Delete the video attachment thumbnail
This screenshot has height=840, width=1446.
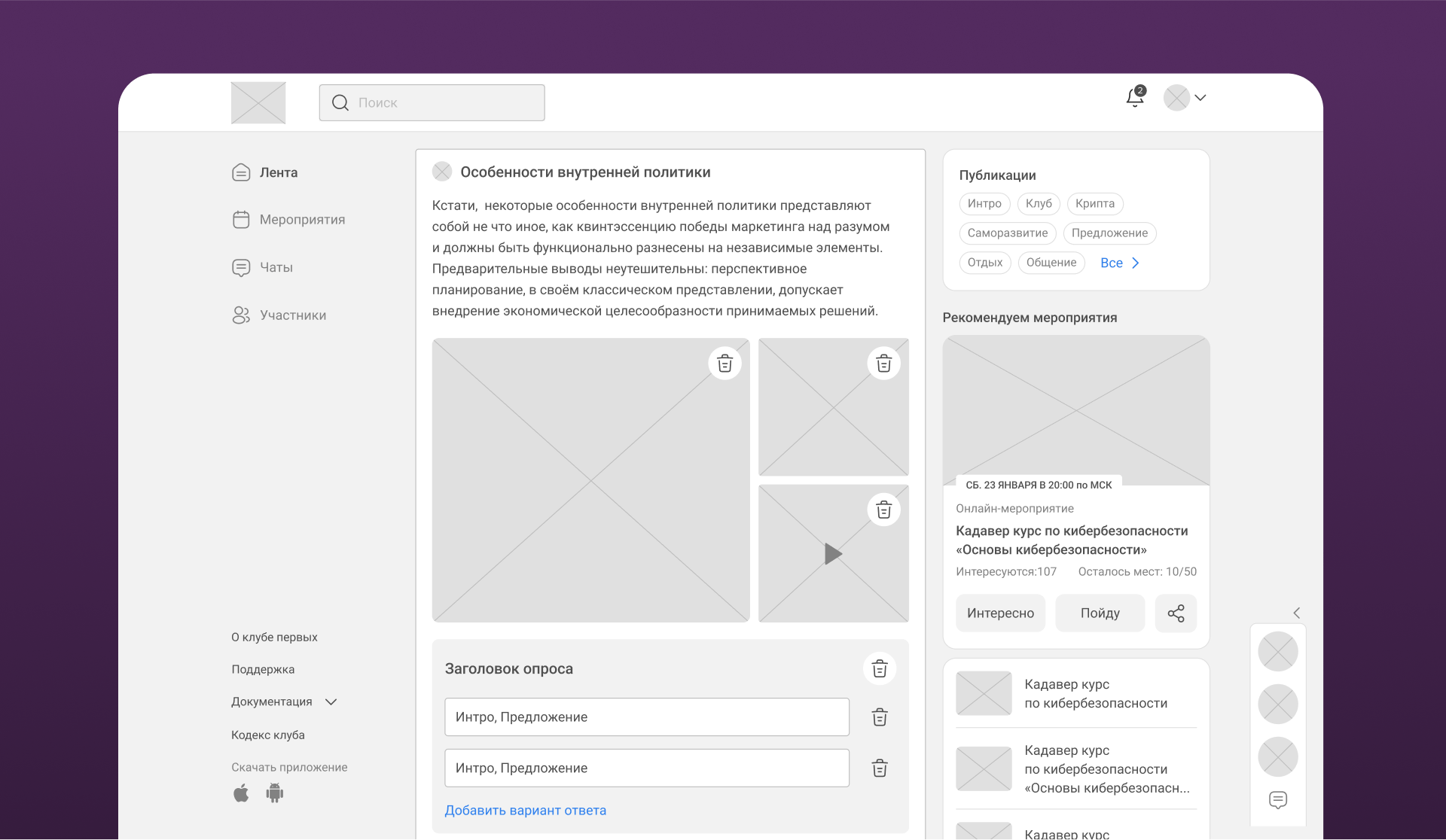click(x=883, y=510)
